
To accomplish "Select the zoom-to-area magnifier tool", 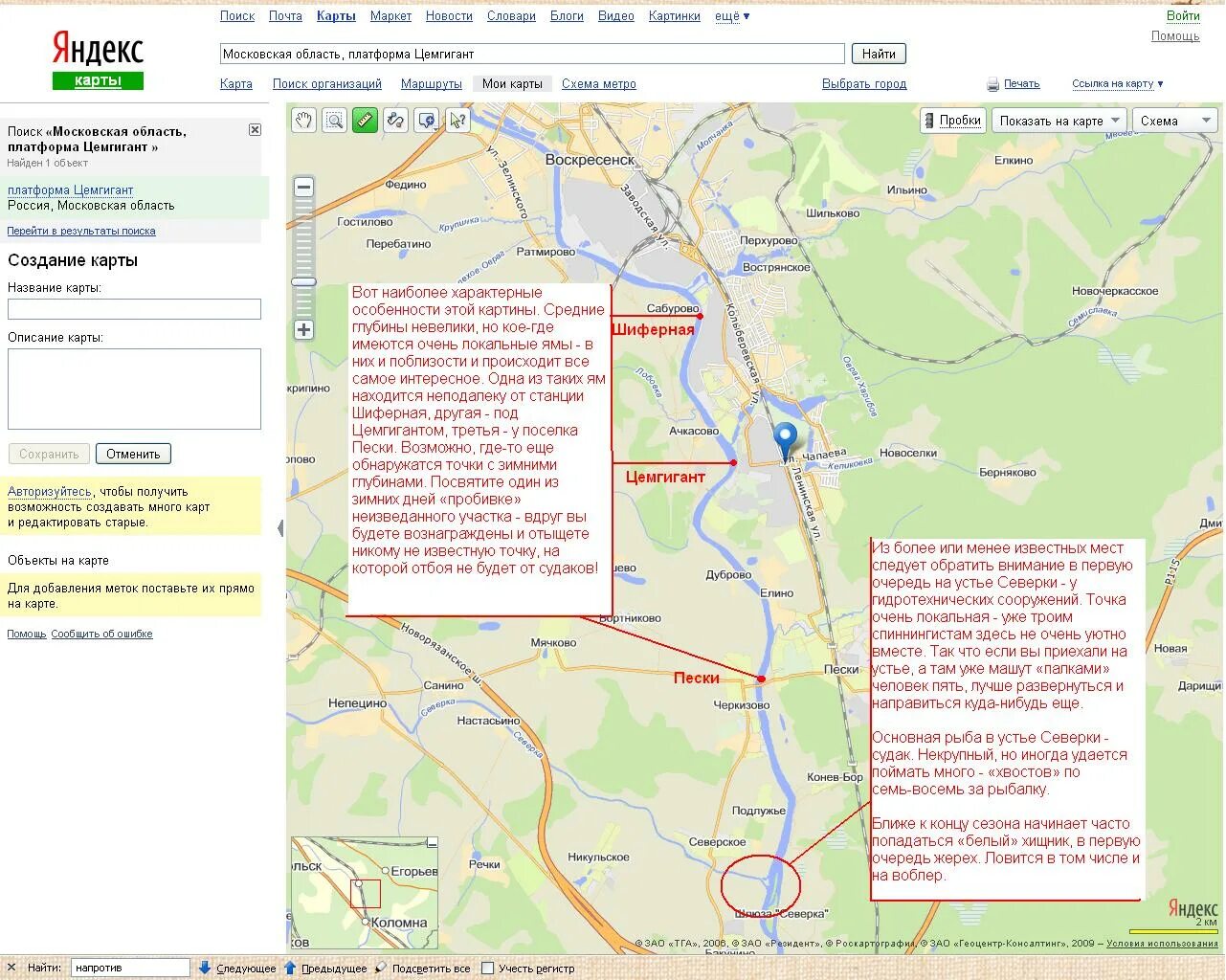I will point(334,121).
